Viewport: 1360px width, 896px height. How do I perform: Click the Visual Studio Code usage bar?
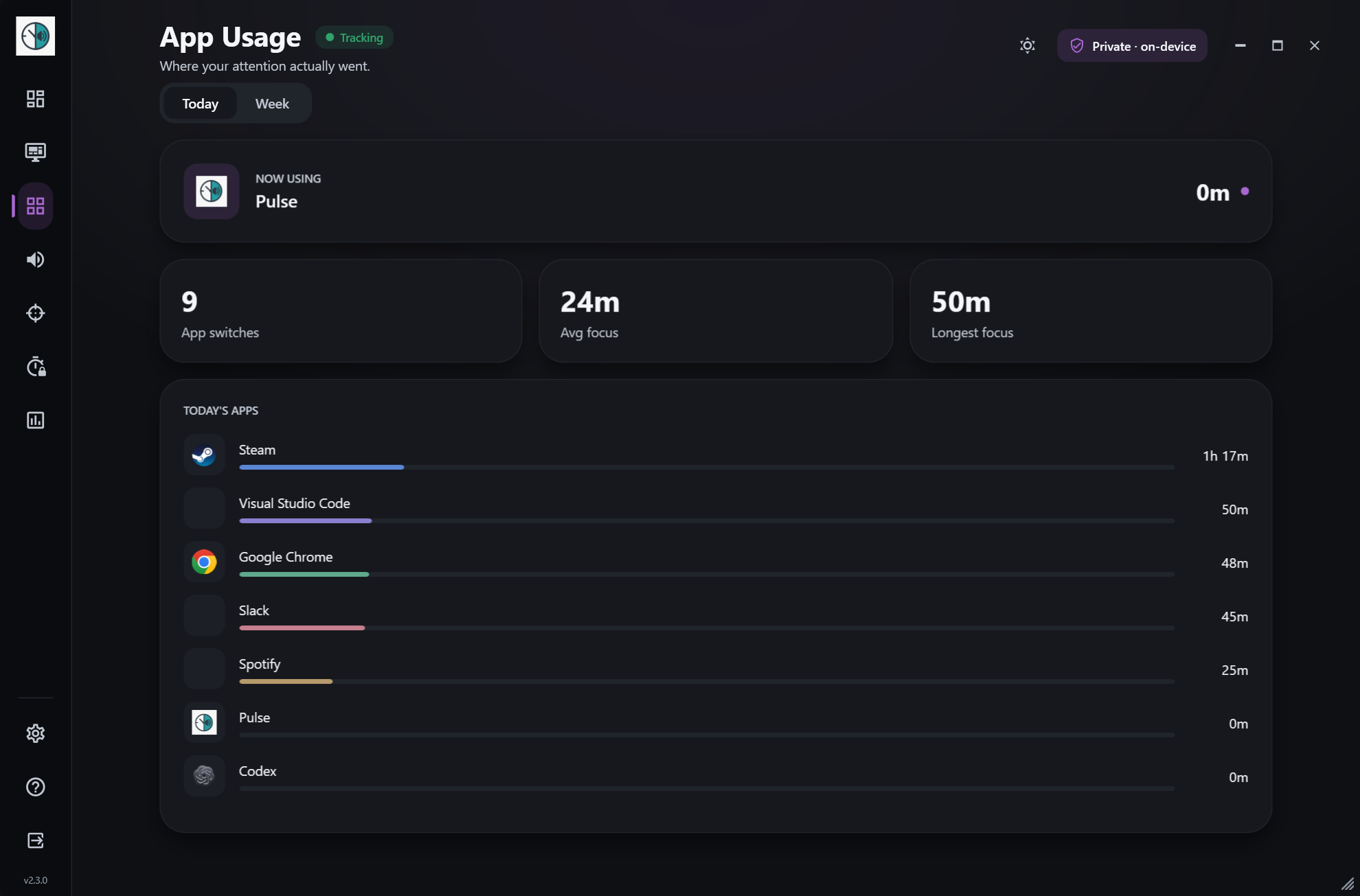pyautogui.click(x=707, y=520)
